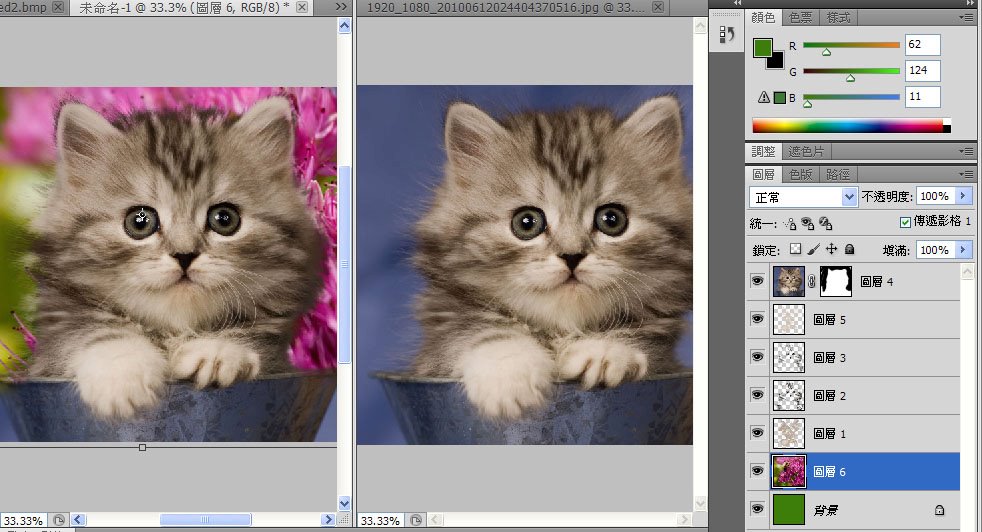Click the lock icon on 背景 layer

pyautogui.click(x=939, y=510)
